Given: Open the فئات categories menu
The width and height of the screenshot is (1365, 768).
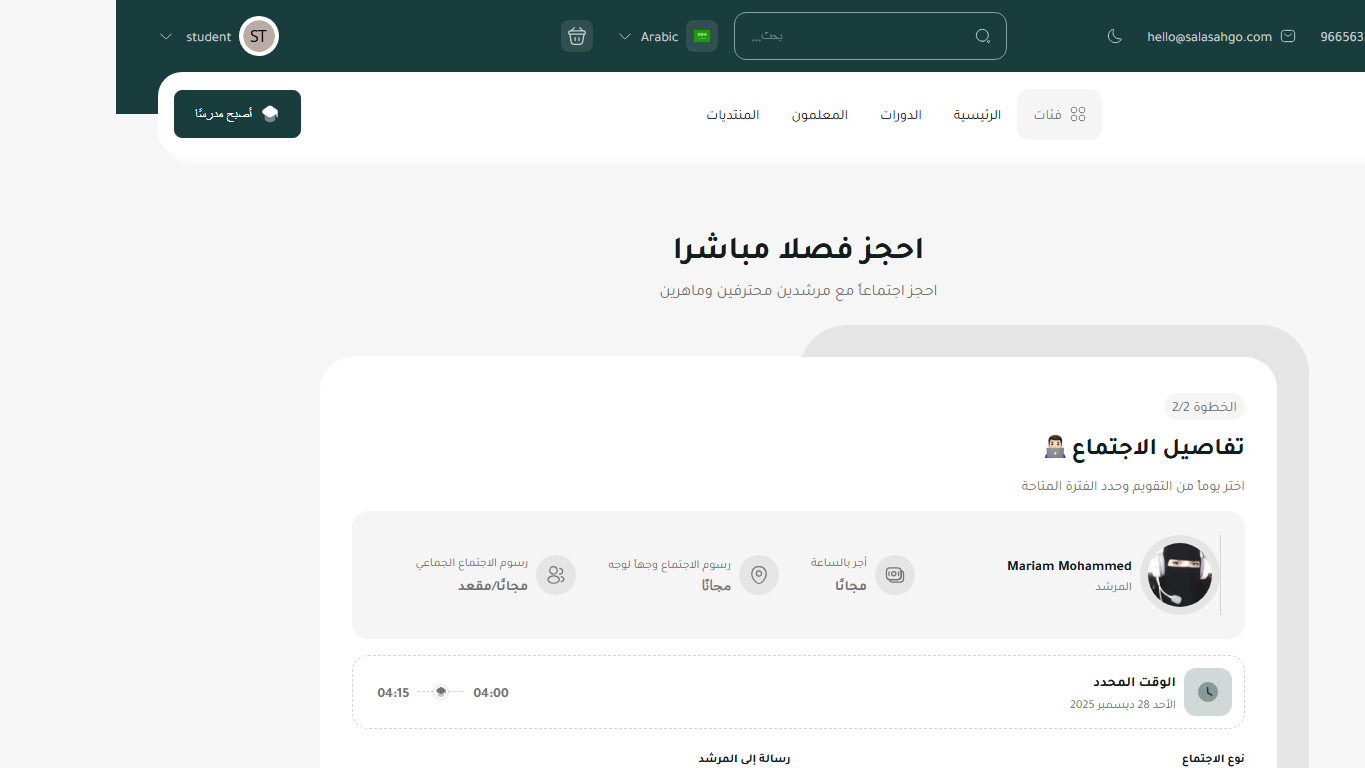Looking at the screenshot, I should [x=1059, y=115].
